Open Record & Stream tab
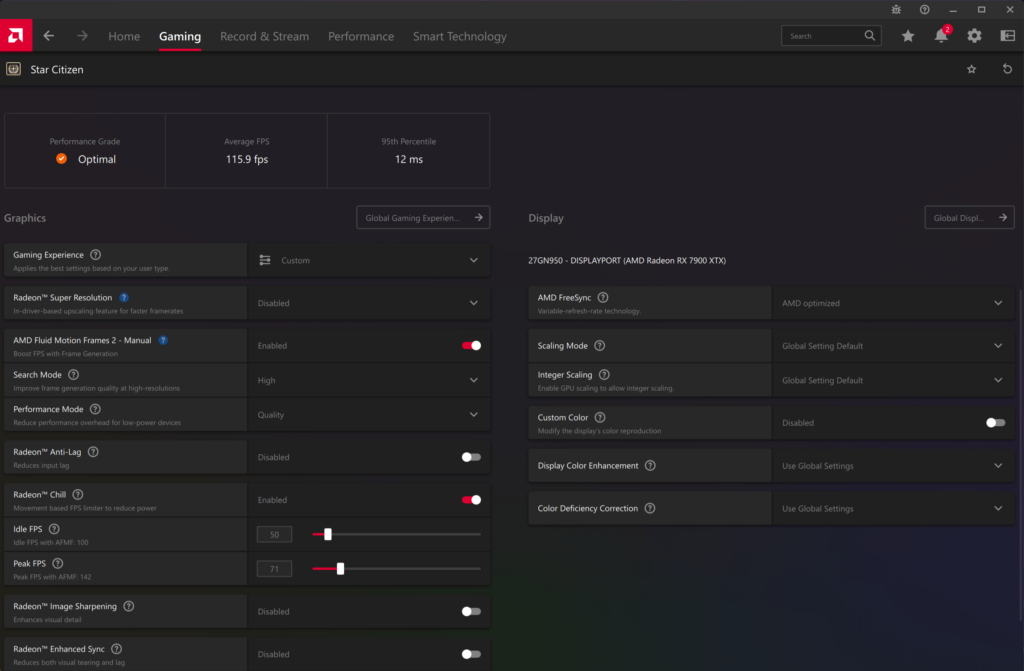Image resolution: width=1024 pixels, height=671 pixels. click(264, 37)
